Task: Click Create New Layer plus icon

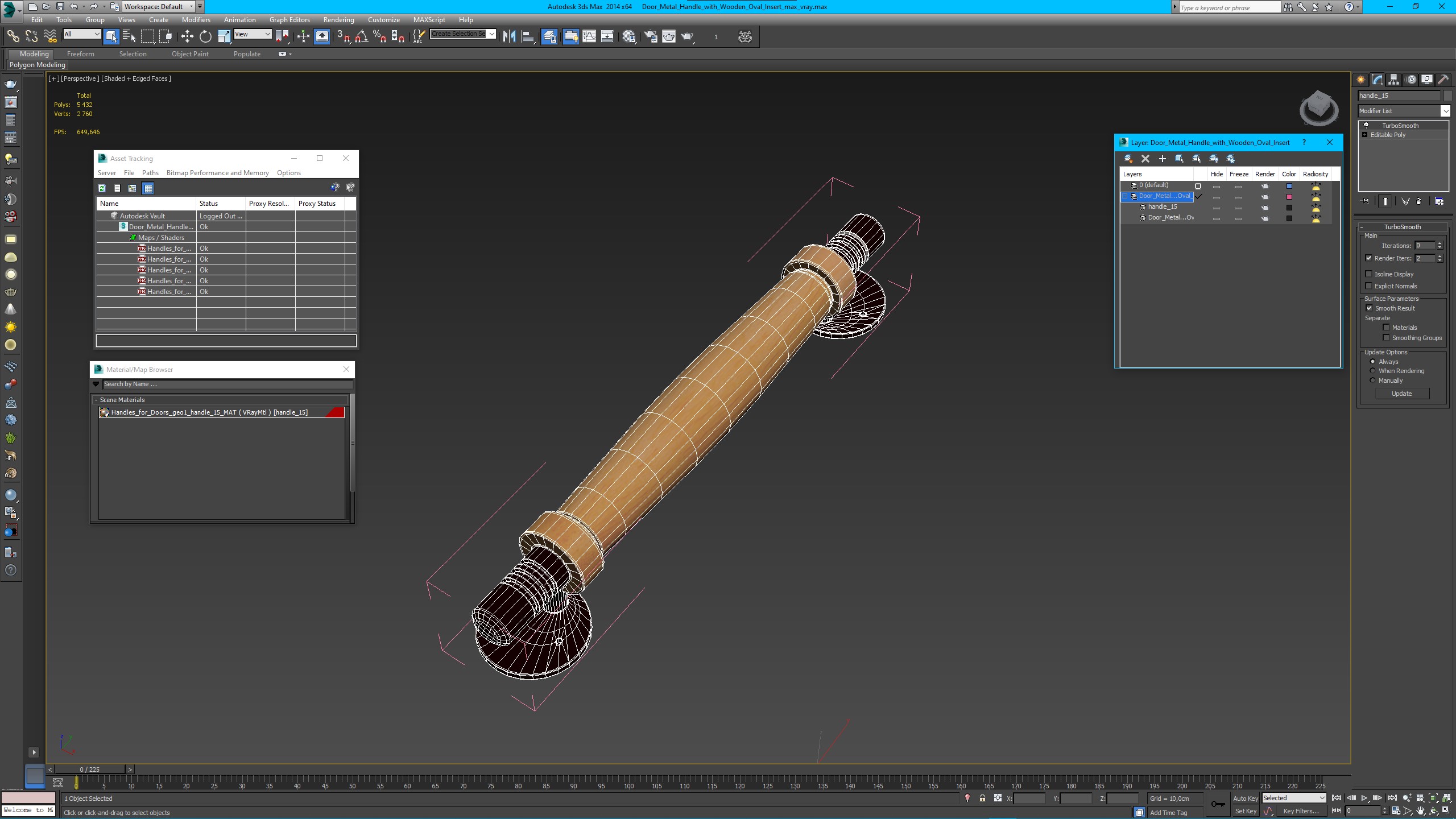Action: tap(1163, 159)
